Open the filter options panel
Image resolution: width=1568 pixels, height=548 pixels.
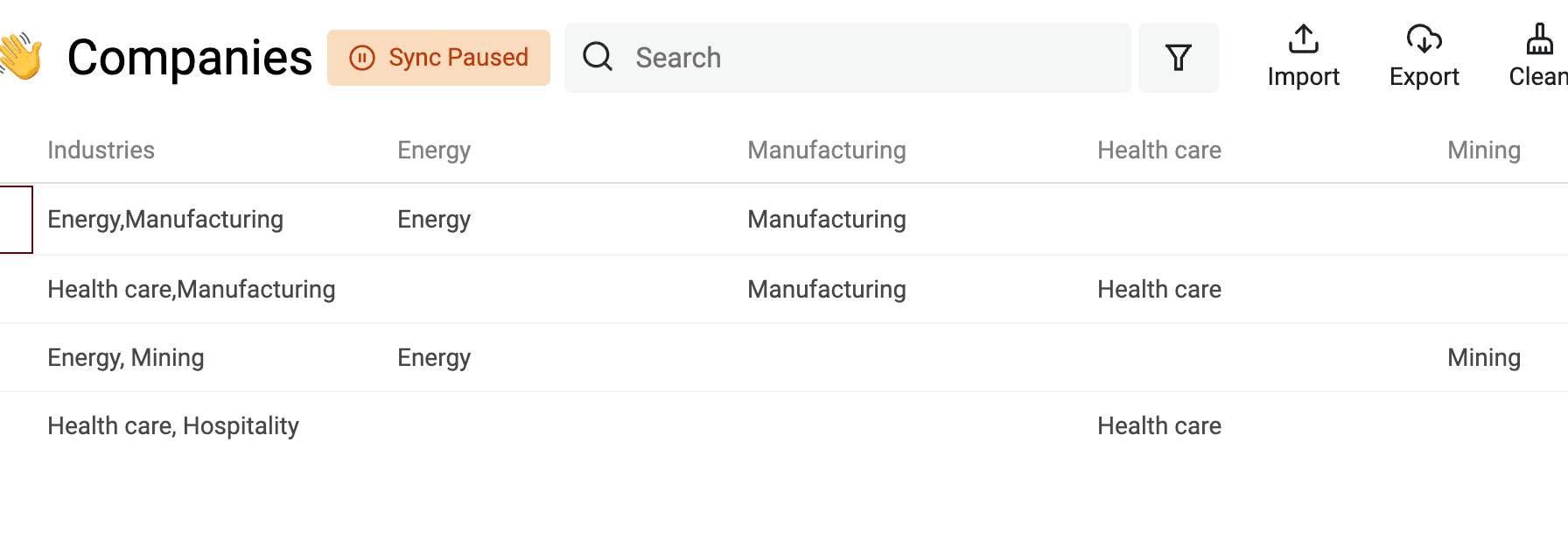[x=1178, y=57]
